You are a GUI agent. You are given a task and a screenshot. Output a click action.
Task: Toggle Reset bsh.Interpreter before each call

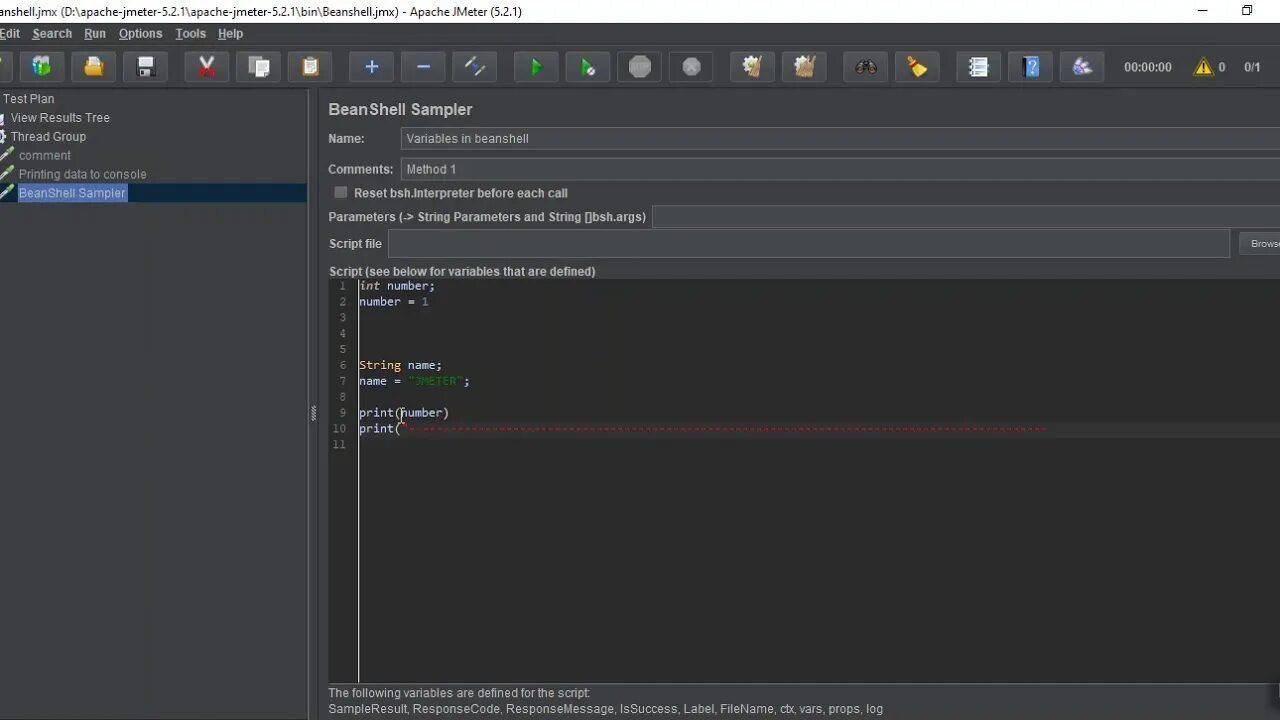click(x=341, y=193)
